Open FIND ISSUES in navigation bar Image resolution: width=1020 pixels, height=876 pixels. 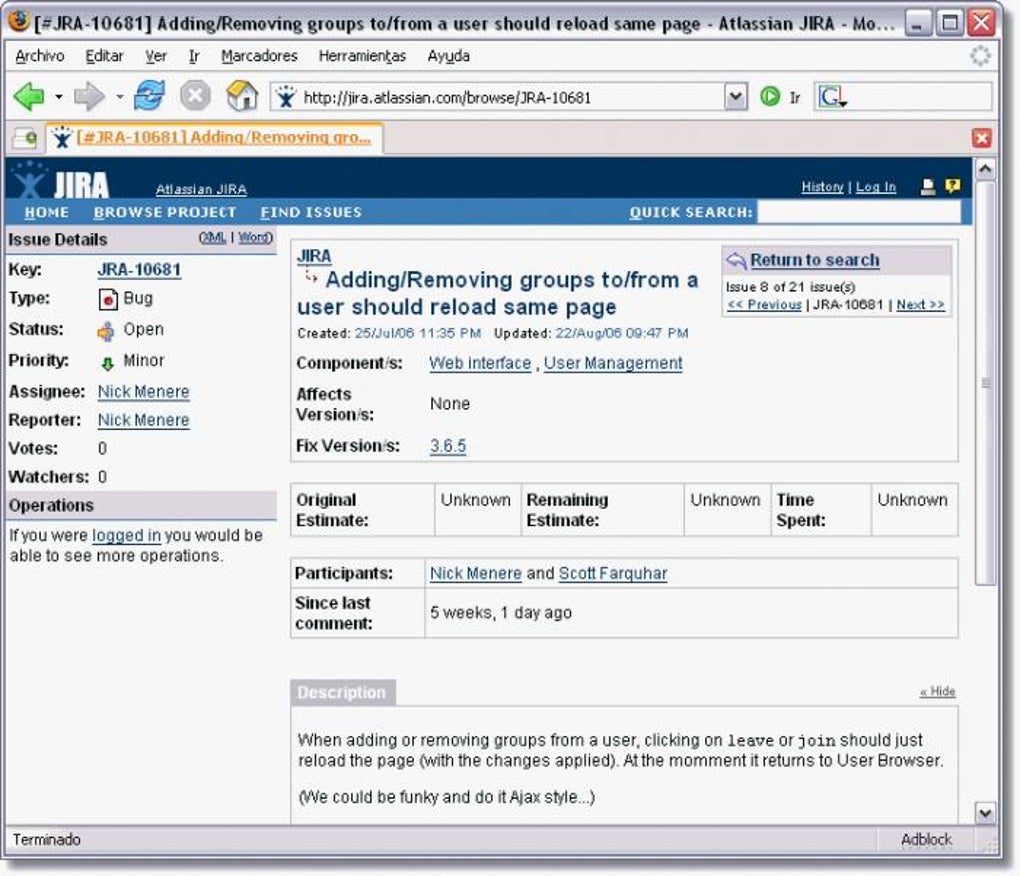click(x=311, y=213)
